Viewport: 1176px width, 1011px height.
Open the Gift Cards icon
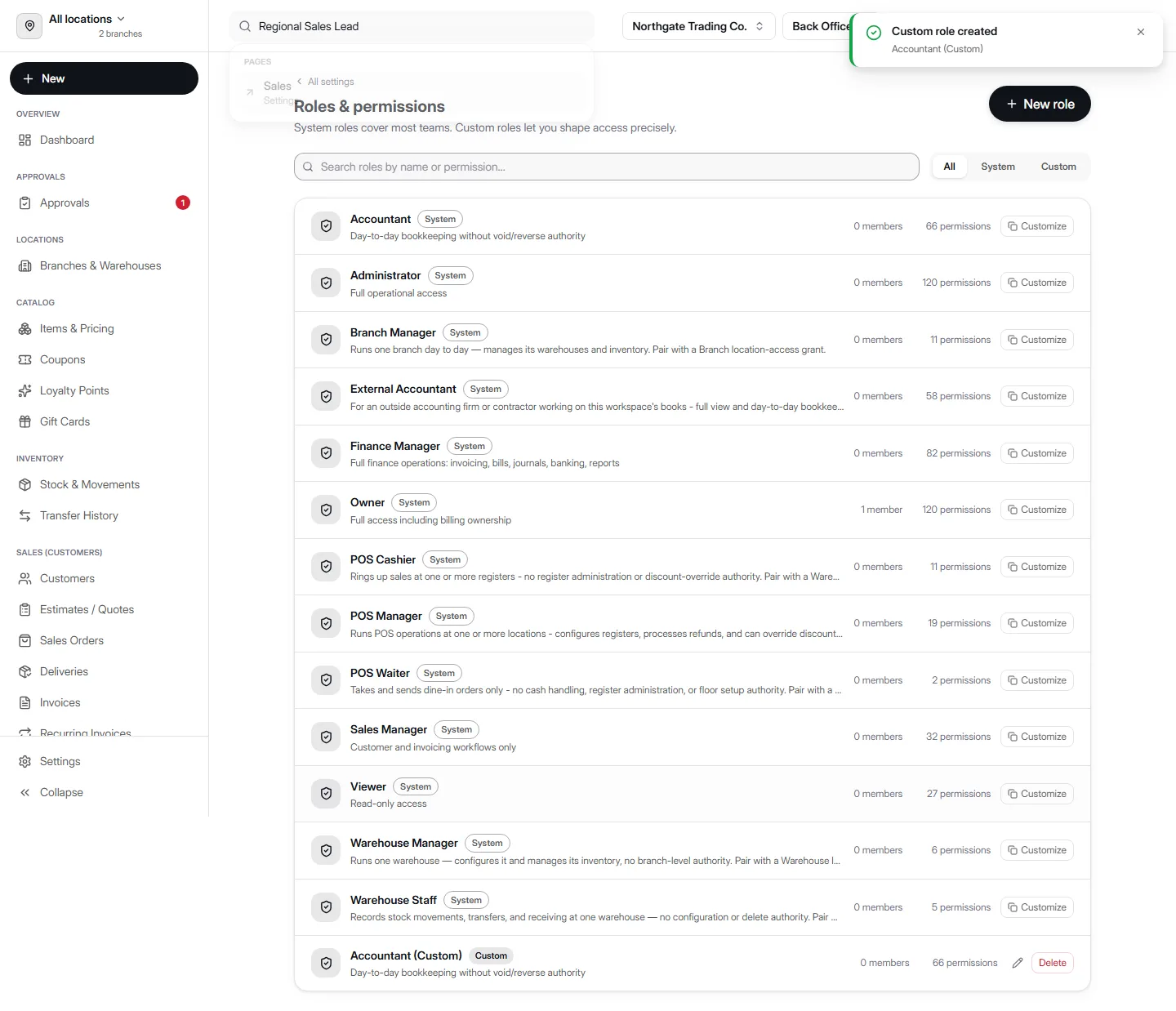[25, 422]
